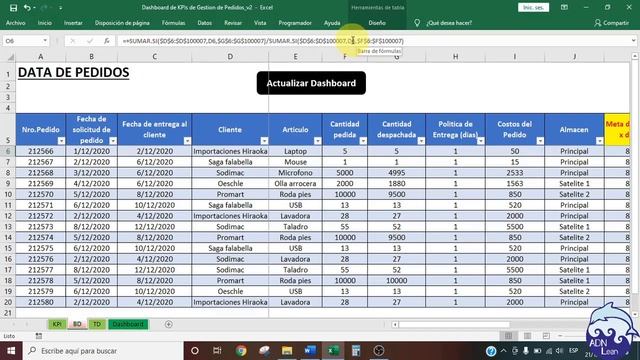The height and width of the screenshot is (360, 640).
Task: Open the Archivo menu
Action: [x=16, y=23]
